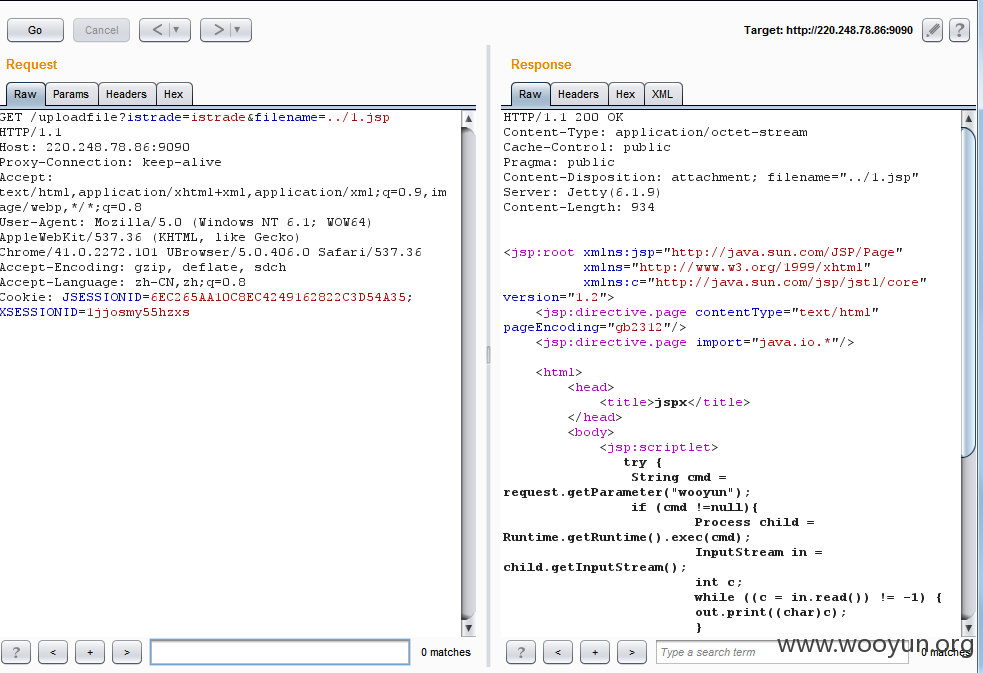Focus the request search input field
983x673 pixels.
tap(280, 652)
